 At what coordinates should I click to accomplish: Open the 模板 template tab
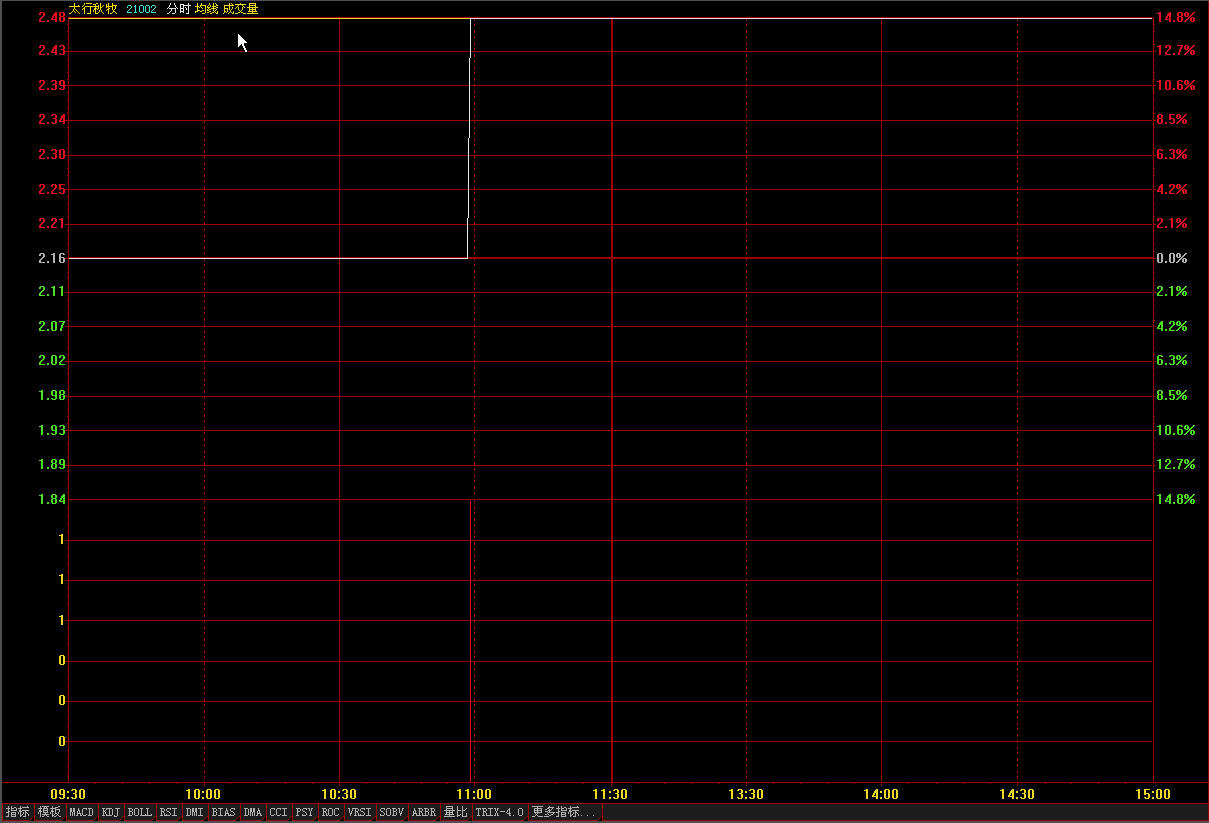click(x=49, y=812)
